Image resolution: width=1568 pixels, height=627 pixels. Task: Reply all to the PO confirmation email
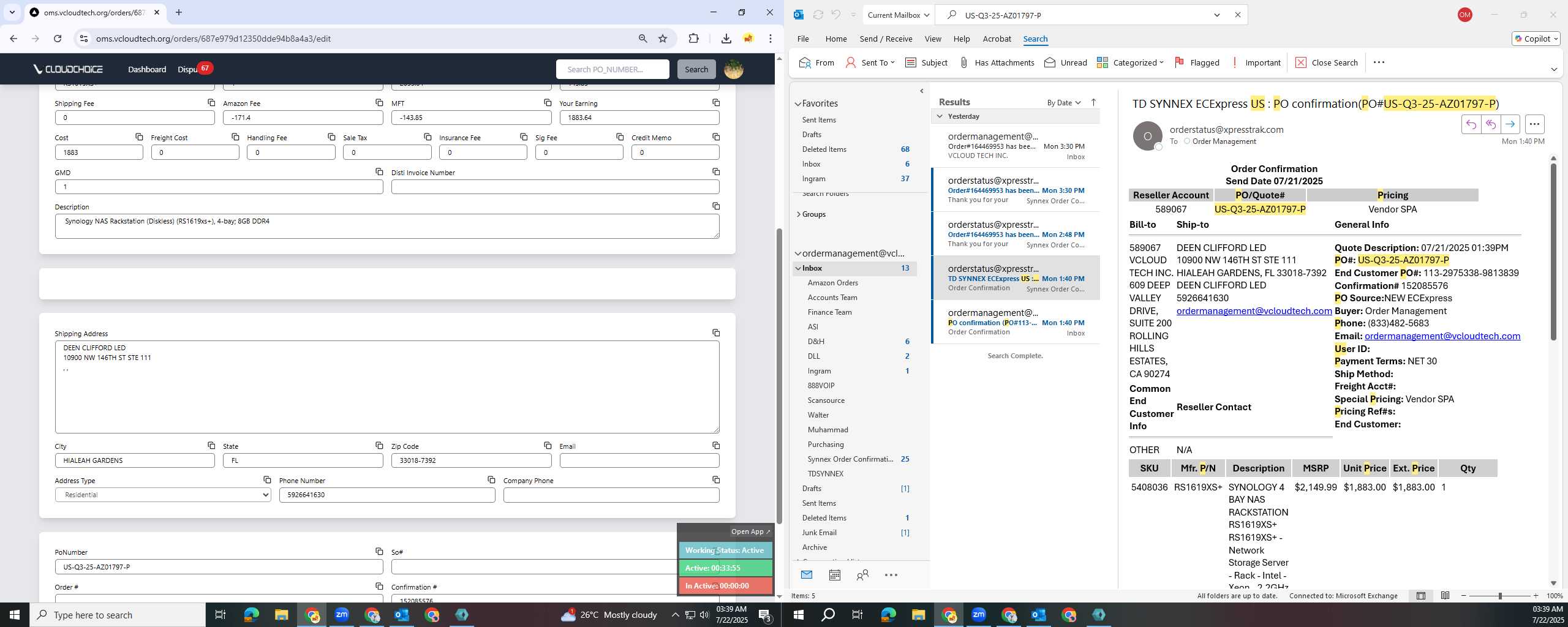[1490, 124]
